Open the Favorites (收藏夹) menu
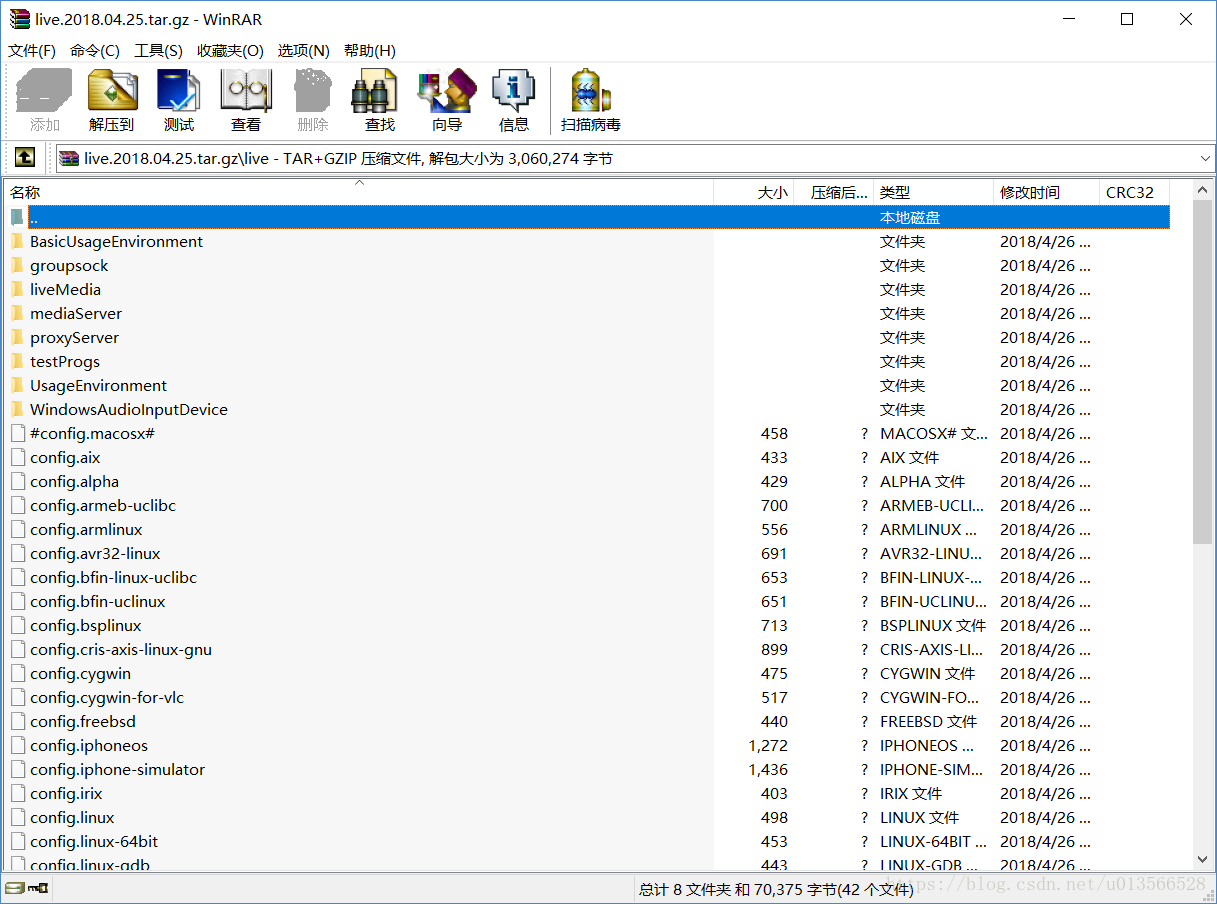This screenshot has width=1217, height=904. click(x=230, y=51)
